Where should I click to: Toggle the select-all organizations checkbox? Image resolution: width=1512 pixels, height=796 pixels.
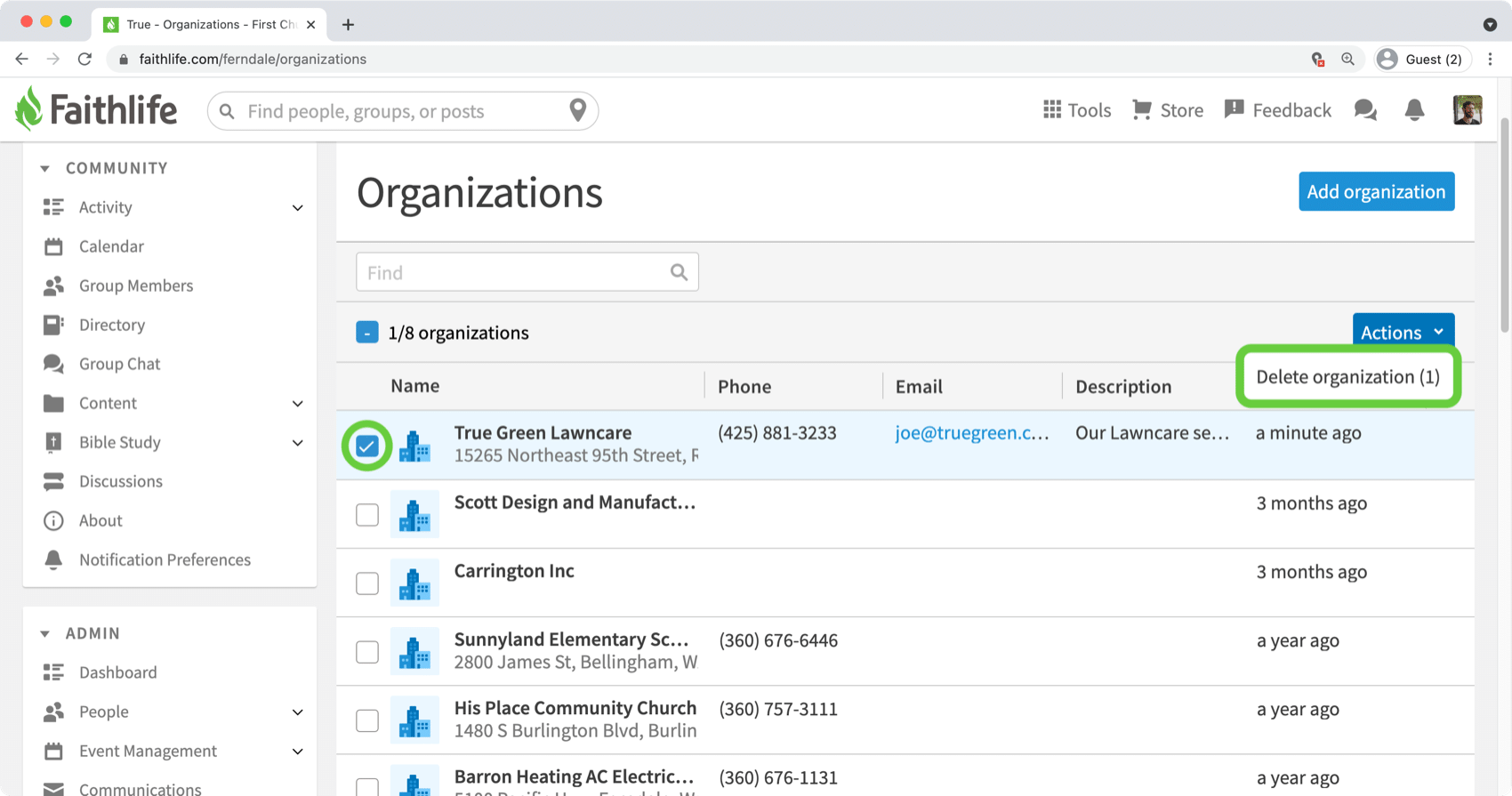tap(367, 333)
